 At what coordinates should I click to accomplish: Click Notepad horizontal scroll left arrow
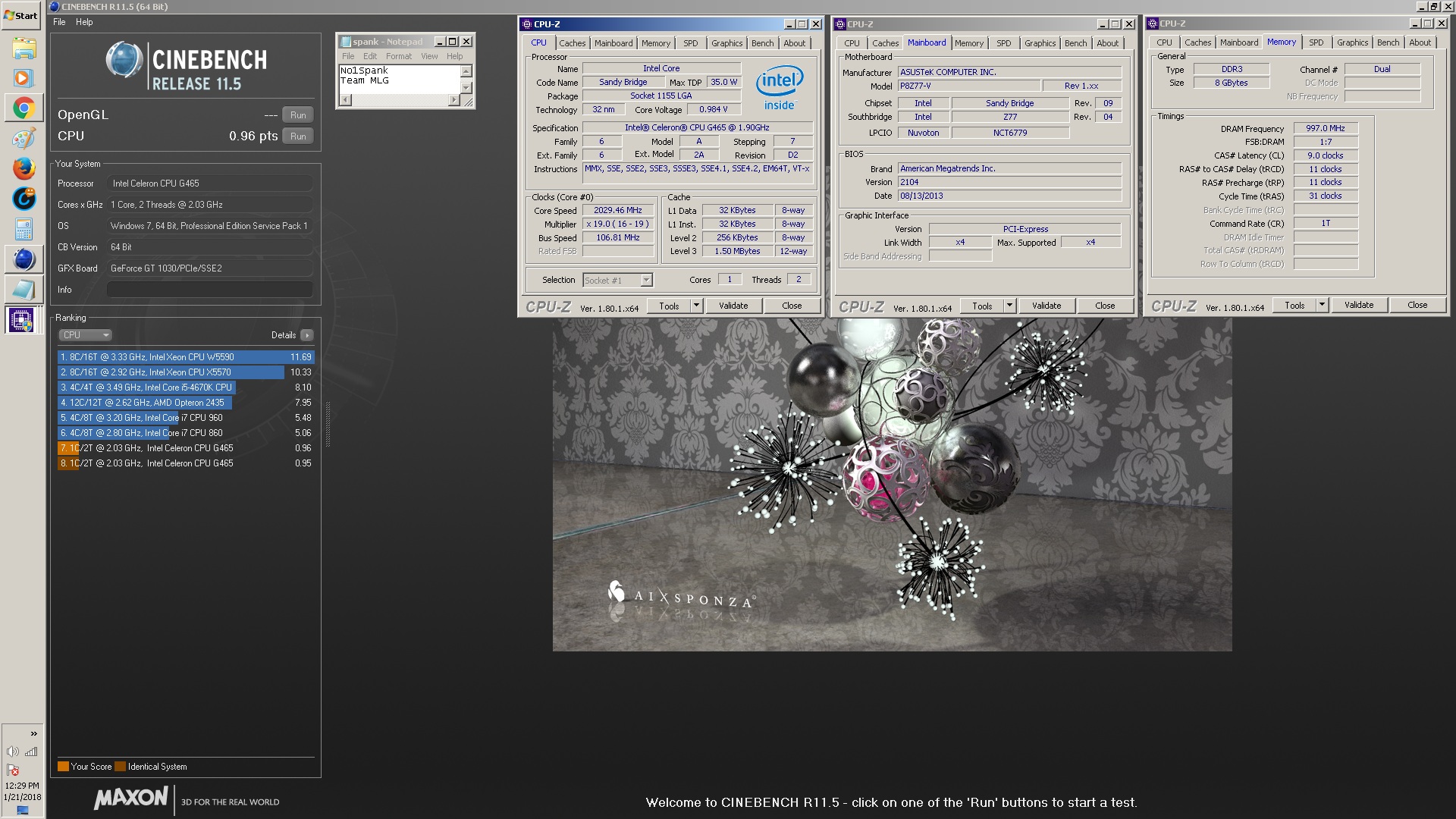point(345,99)
